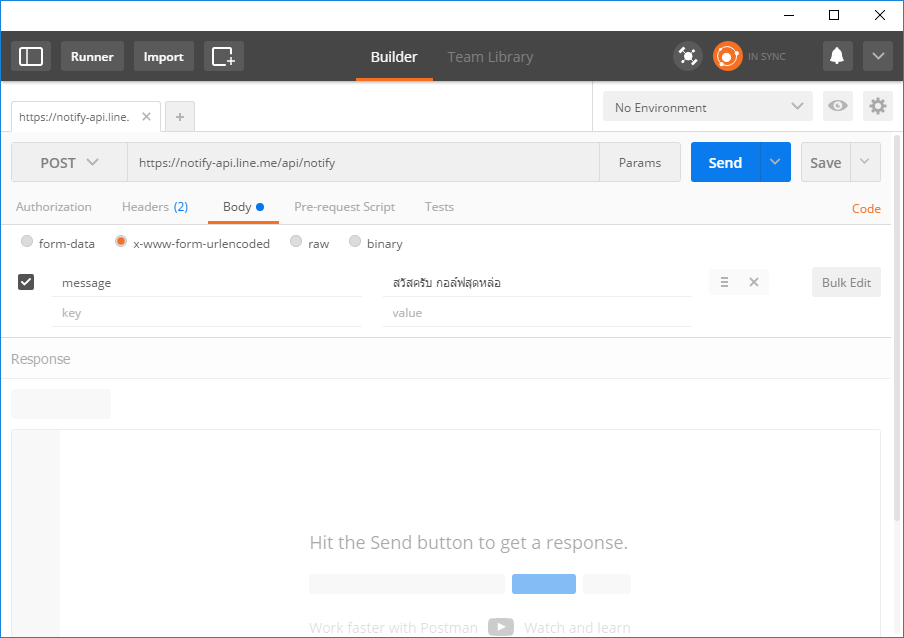Toggle the sidebar panel icon
904x638 pixels.
pyautogui.click(x=31, y=56)
